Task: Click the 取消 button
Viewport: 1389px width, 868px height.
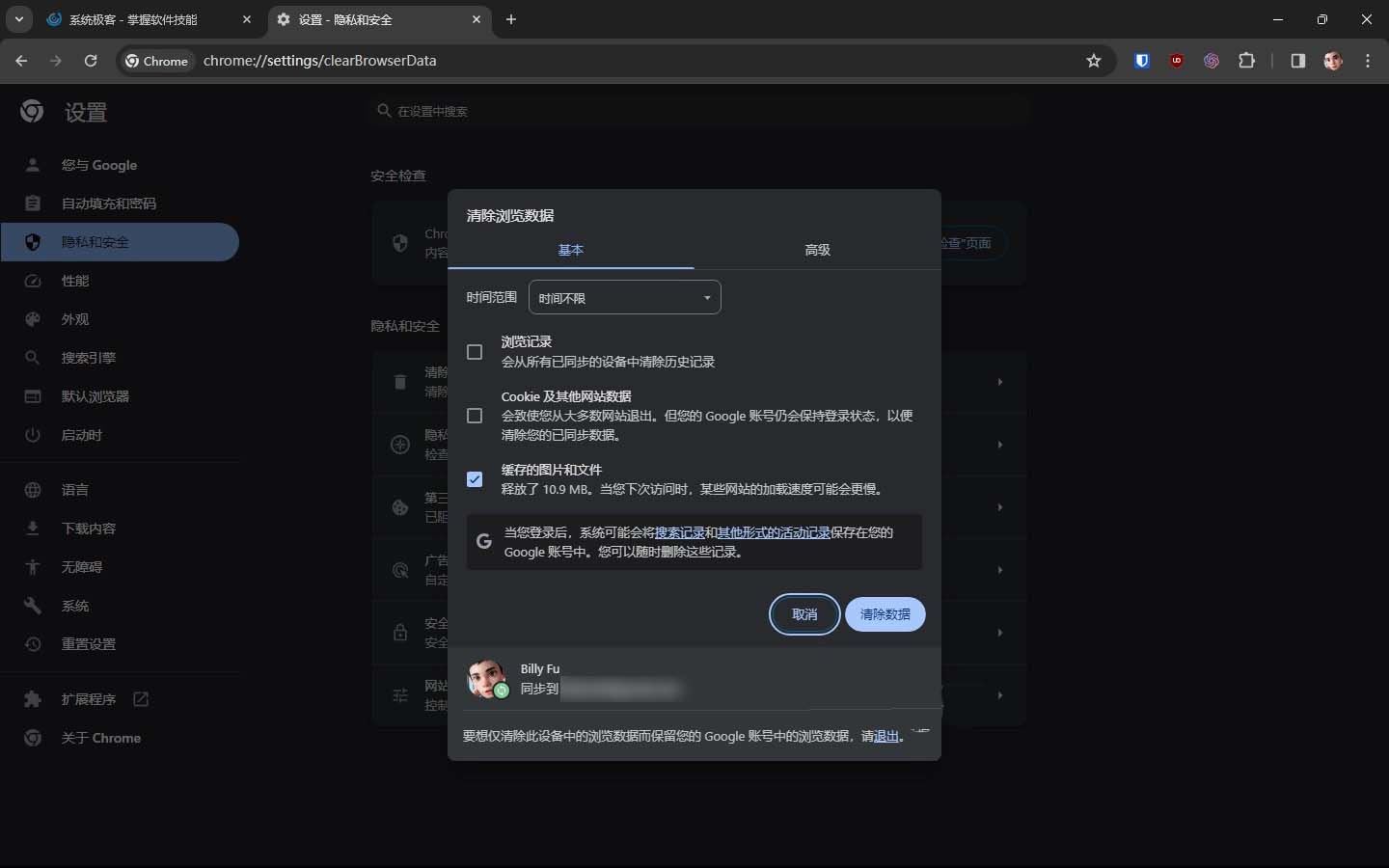Action: (x=804, y=614)
